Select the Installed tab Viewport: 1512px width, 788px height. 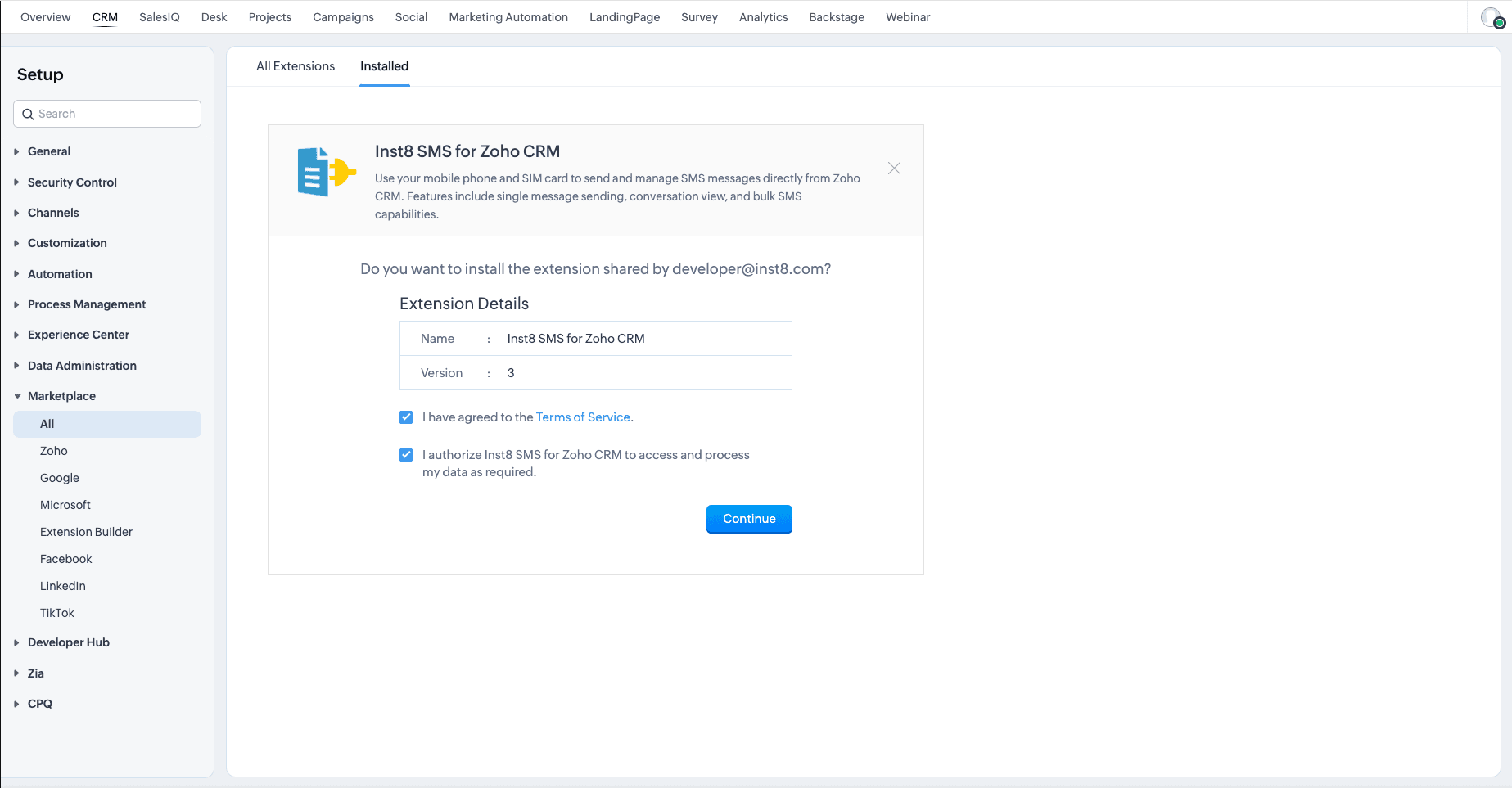click(x=385, y=66)
